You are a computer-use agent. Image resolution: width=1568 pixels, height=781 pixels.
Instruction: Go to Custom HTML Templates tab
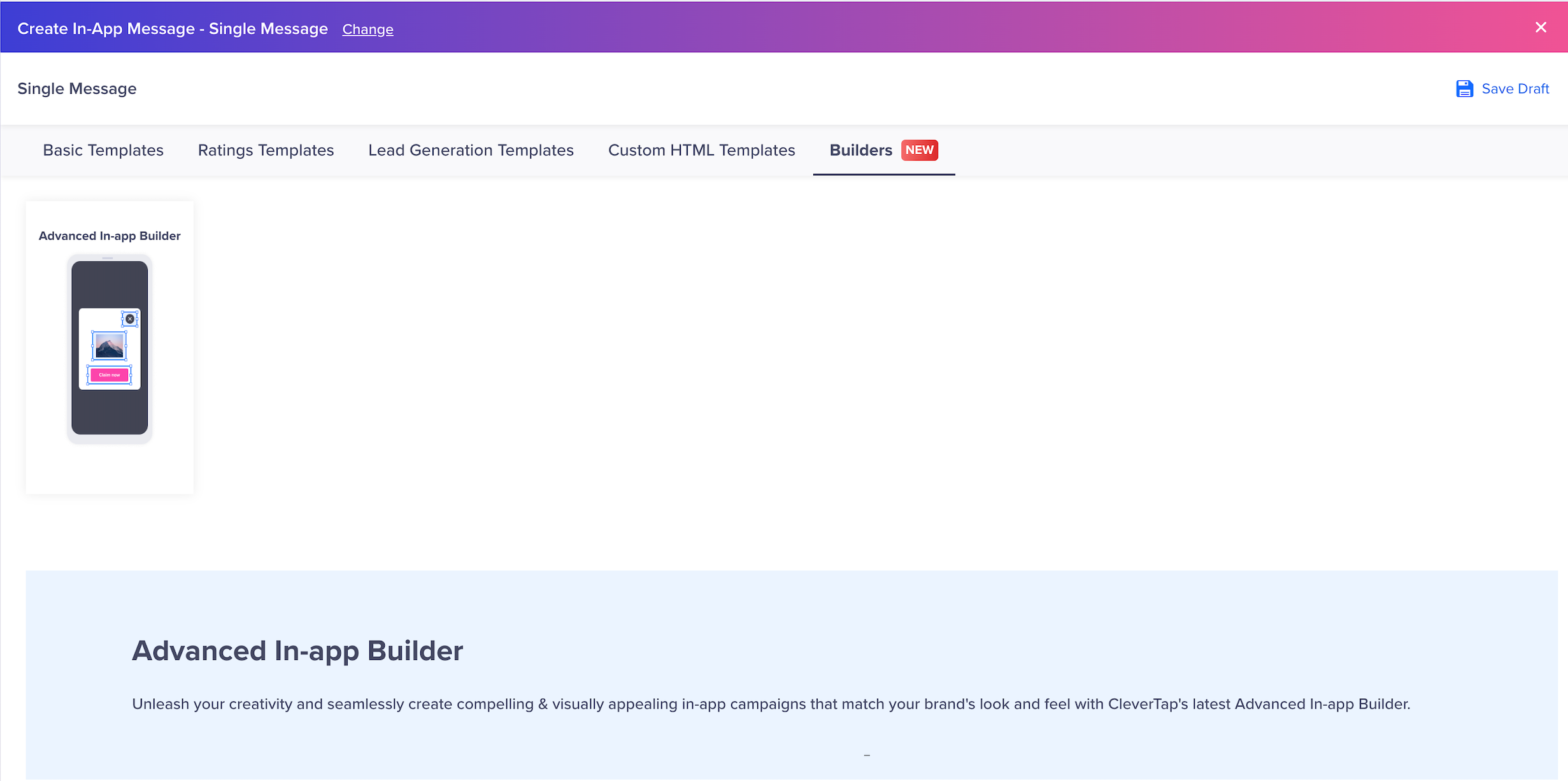(x=701, y=150)
